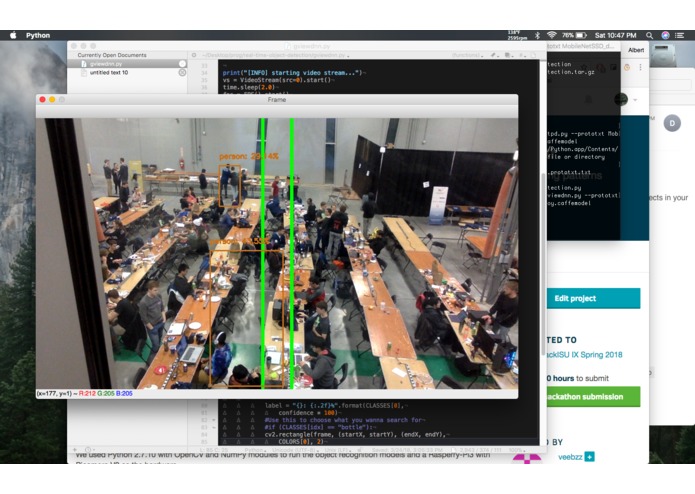Image resolution: width=695 pixels, height=494 pixels.
Task: Open the Unicode (UTF-8) encoding popup
Action: click(295, 450)
